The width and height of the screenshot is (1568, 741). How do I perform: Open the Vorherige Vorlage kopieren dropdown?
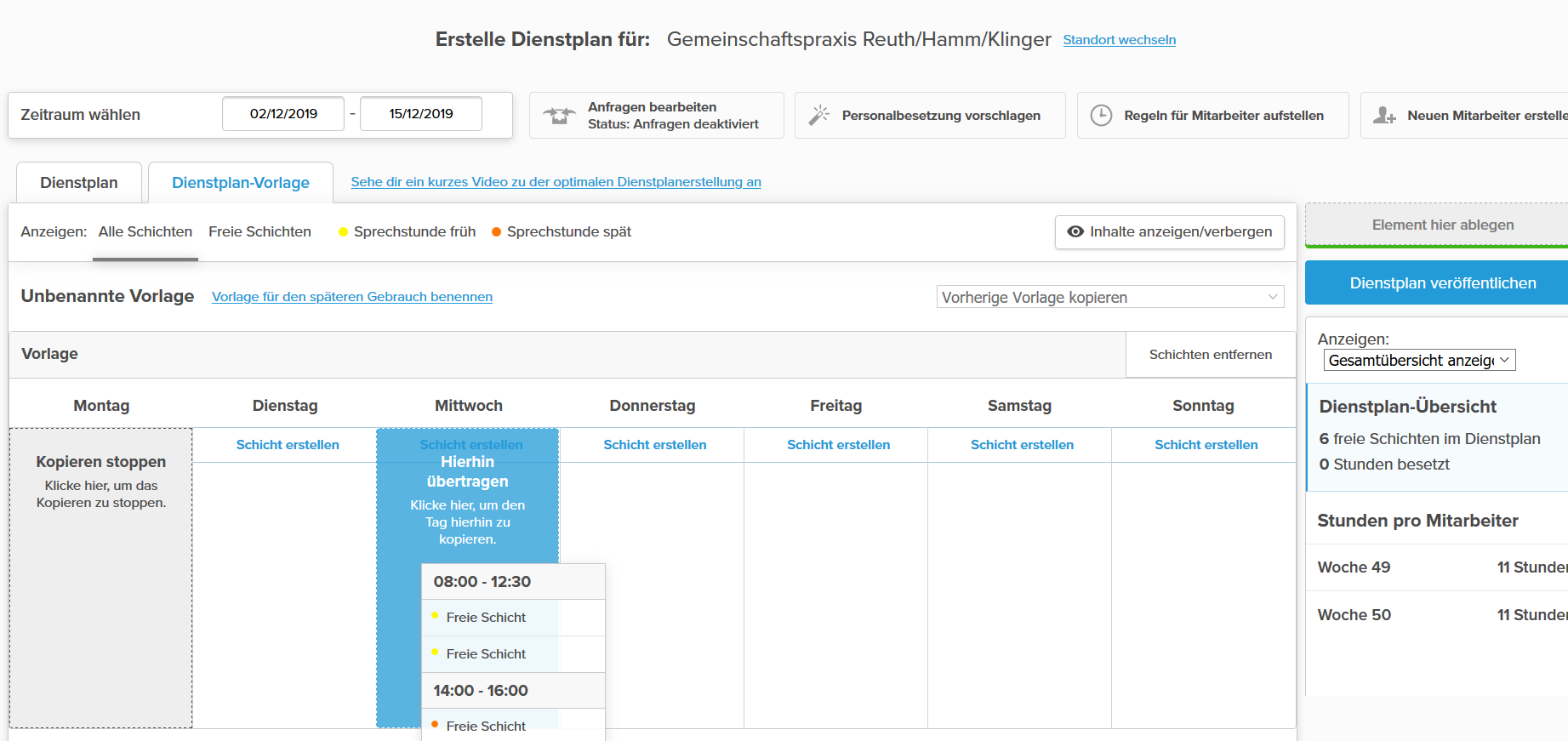tap(1109, 297)
